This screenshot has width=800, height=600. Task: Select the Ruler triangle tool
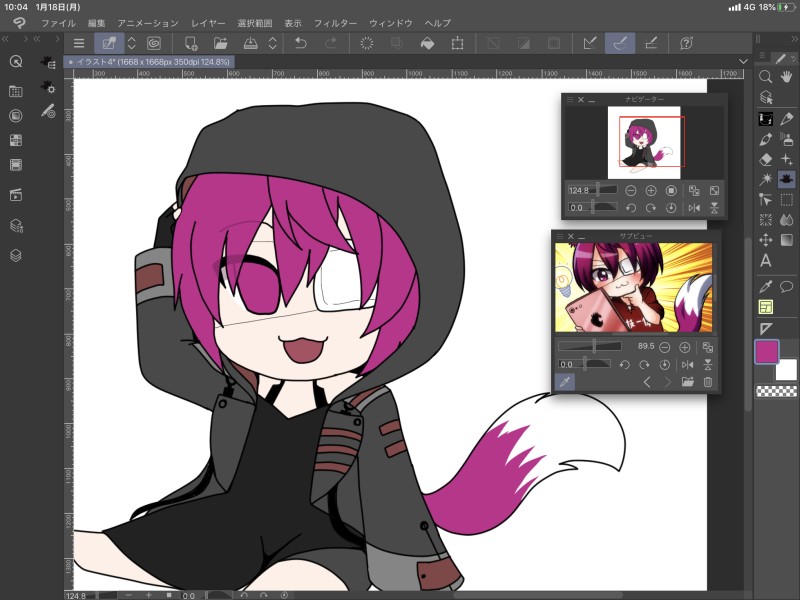[765, 329]
